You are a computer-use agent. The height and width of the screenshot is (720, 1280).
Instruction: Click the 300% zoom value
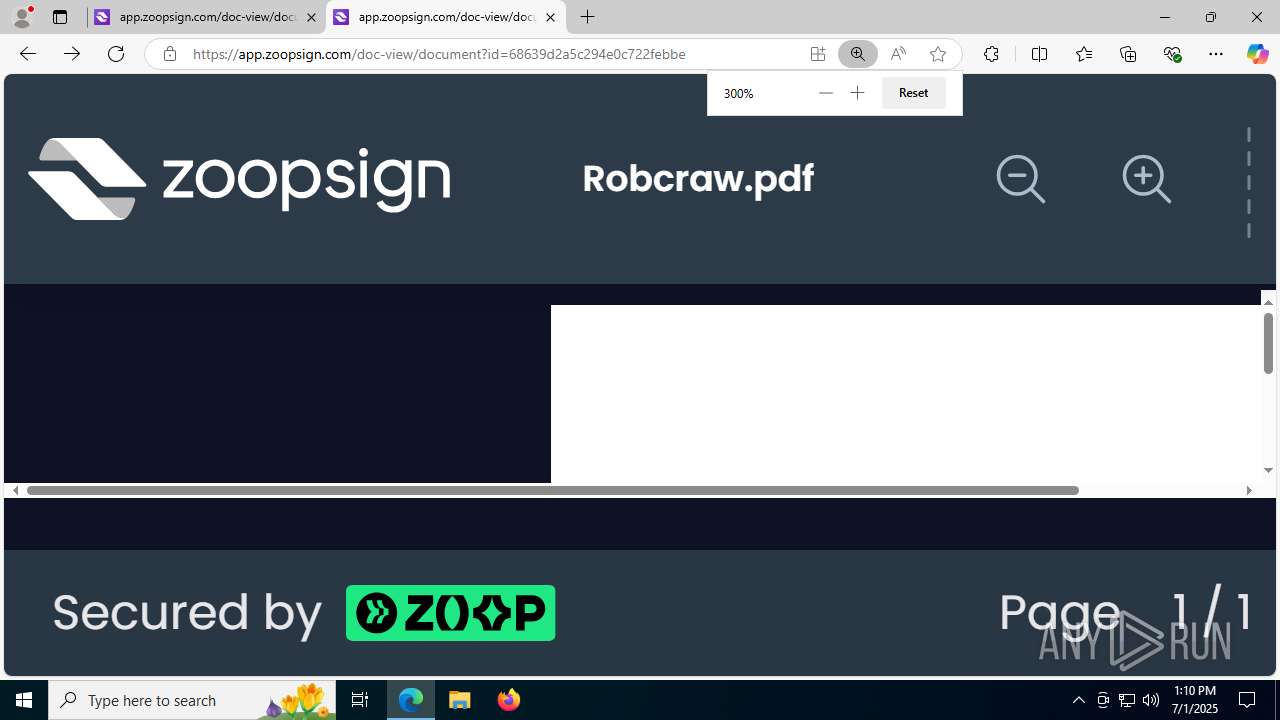738,93
